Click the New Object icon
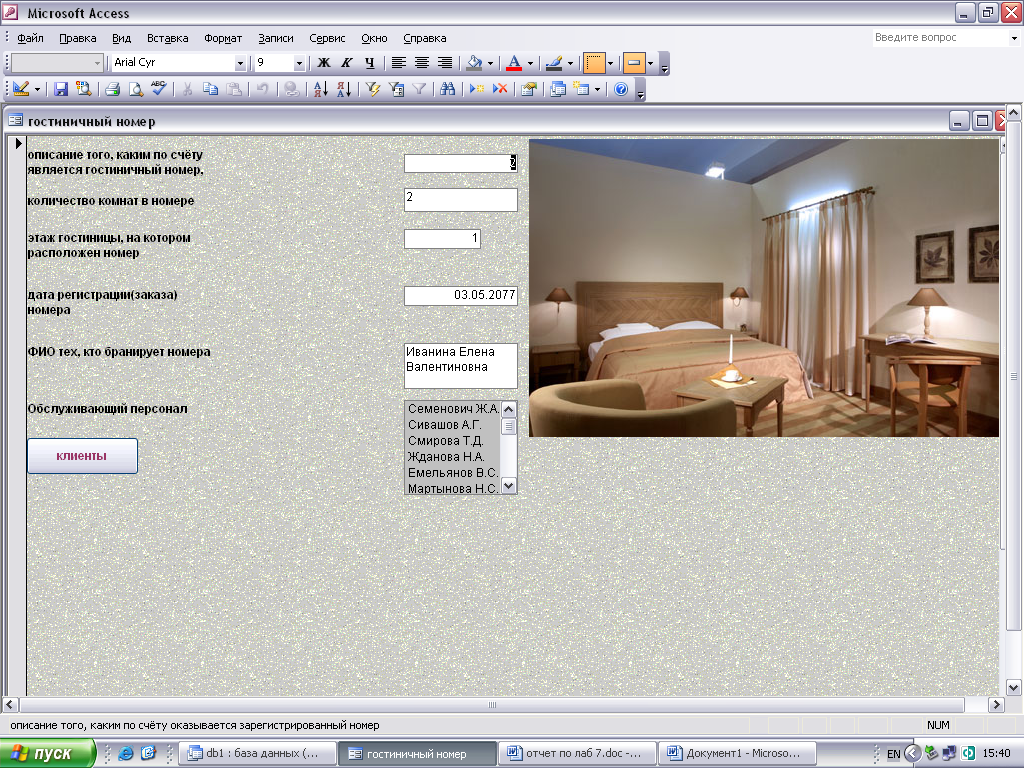Image resolution: width=1024 pixels, height=768 pixels. [581, 89]
